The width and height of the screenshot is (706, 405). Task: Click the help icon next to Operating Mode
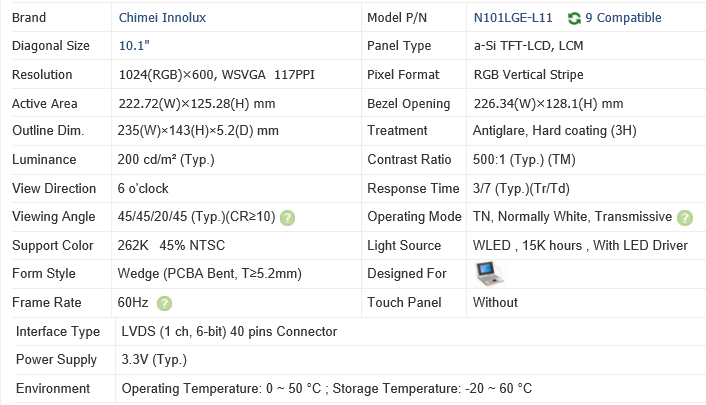[685, 217]
